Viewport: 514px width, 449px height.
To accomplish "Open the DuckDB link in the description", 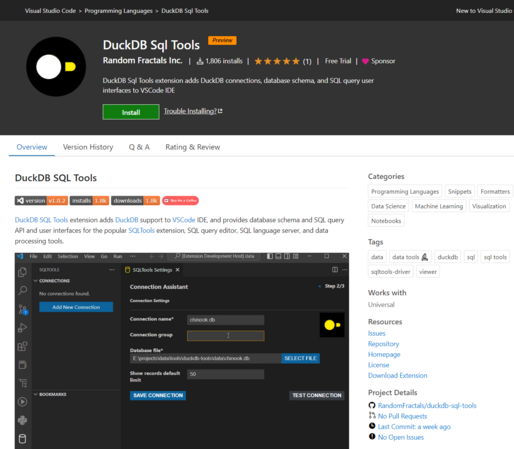I will point(127,220).
